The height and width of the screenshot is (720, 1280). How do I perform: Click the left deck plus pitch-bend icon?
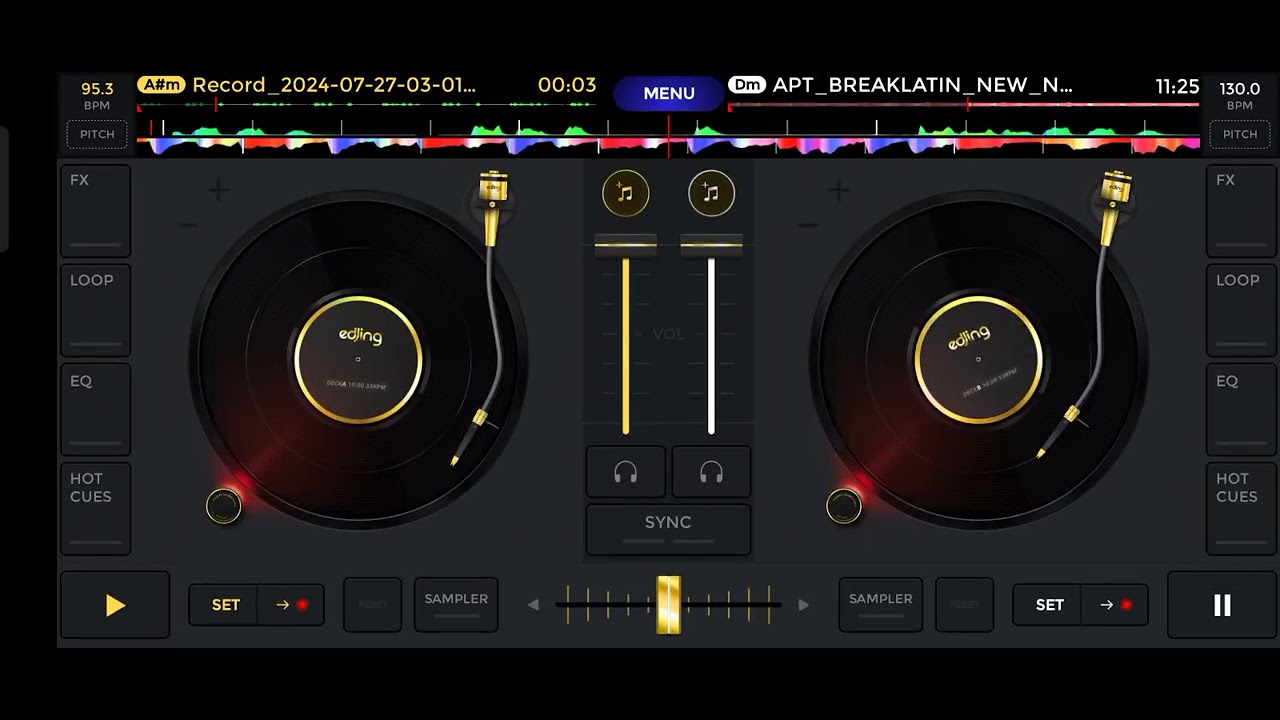point(219,189)
